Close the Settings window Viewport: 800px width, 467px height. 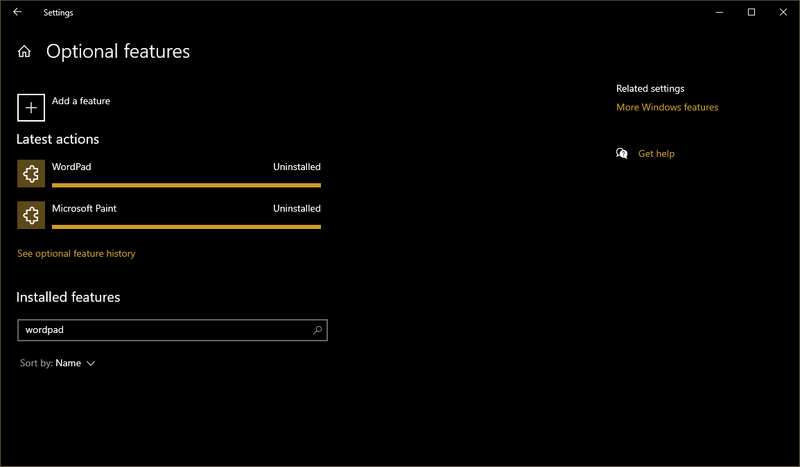[x=783, y=12]
